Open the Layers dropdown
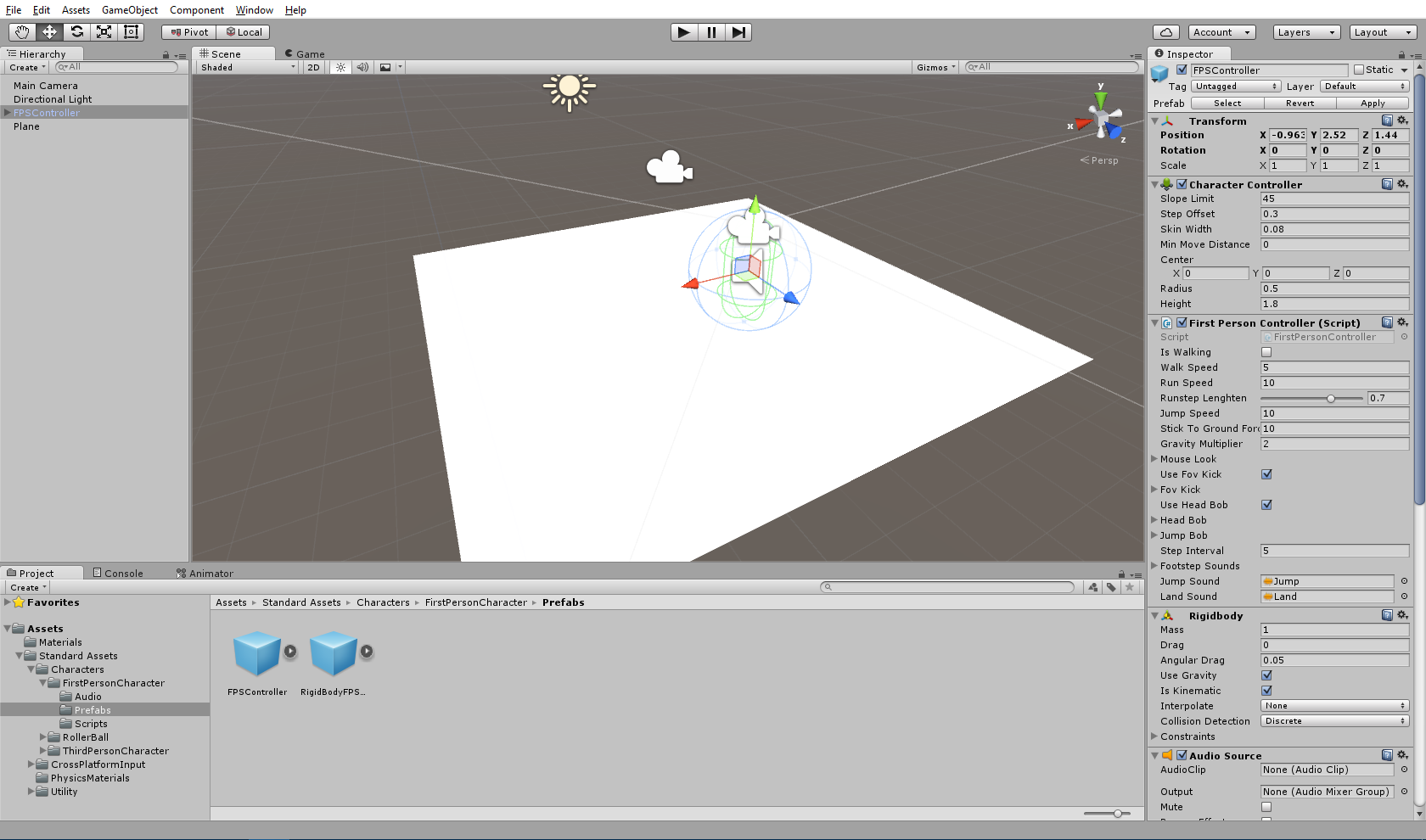 click(1306, 32)
